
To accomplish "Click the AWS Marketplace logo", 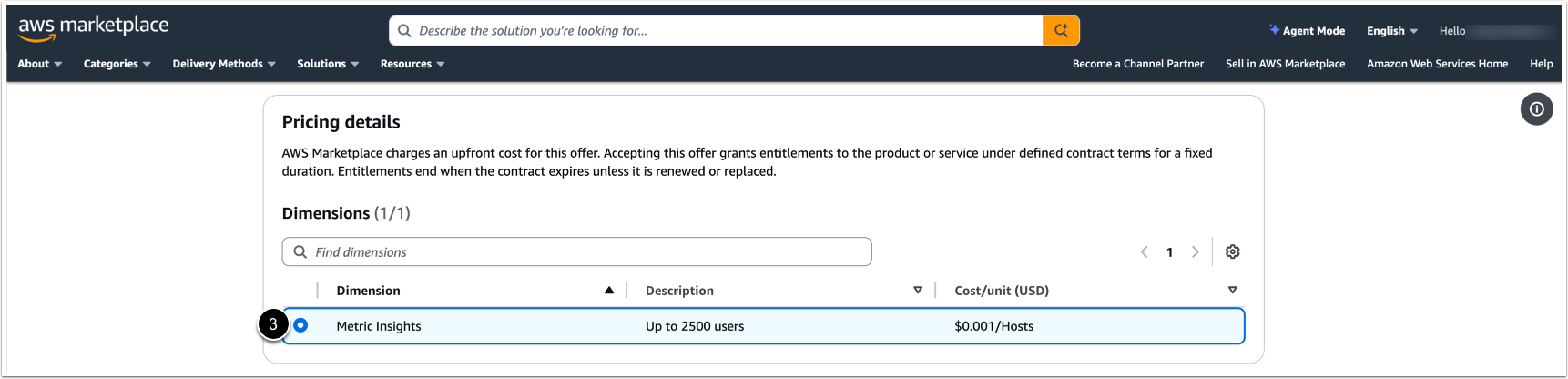I will (93, 28).
